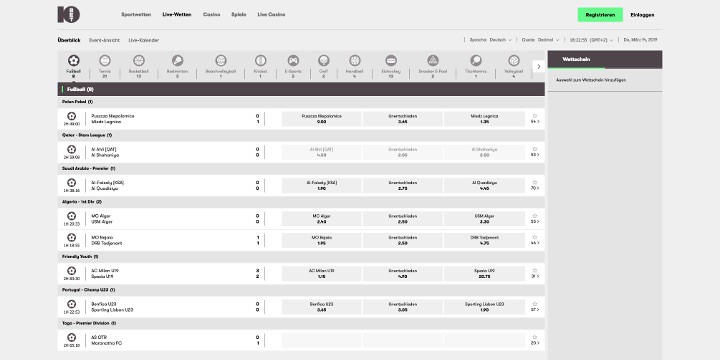Select the Basketball sport icon
Viewport: 720px width, 360px height.
tap(139, 60)
